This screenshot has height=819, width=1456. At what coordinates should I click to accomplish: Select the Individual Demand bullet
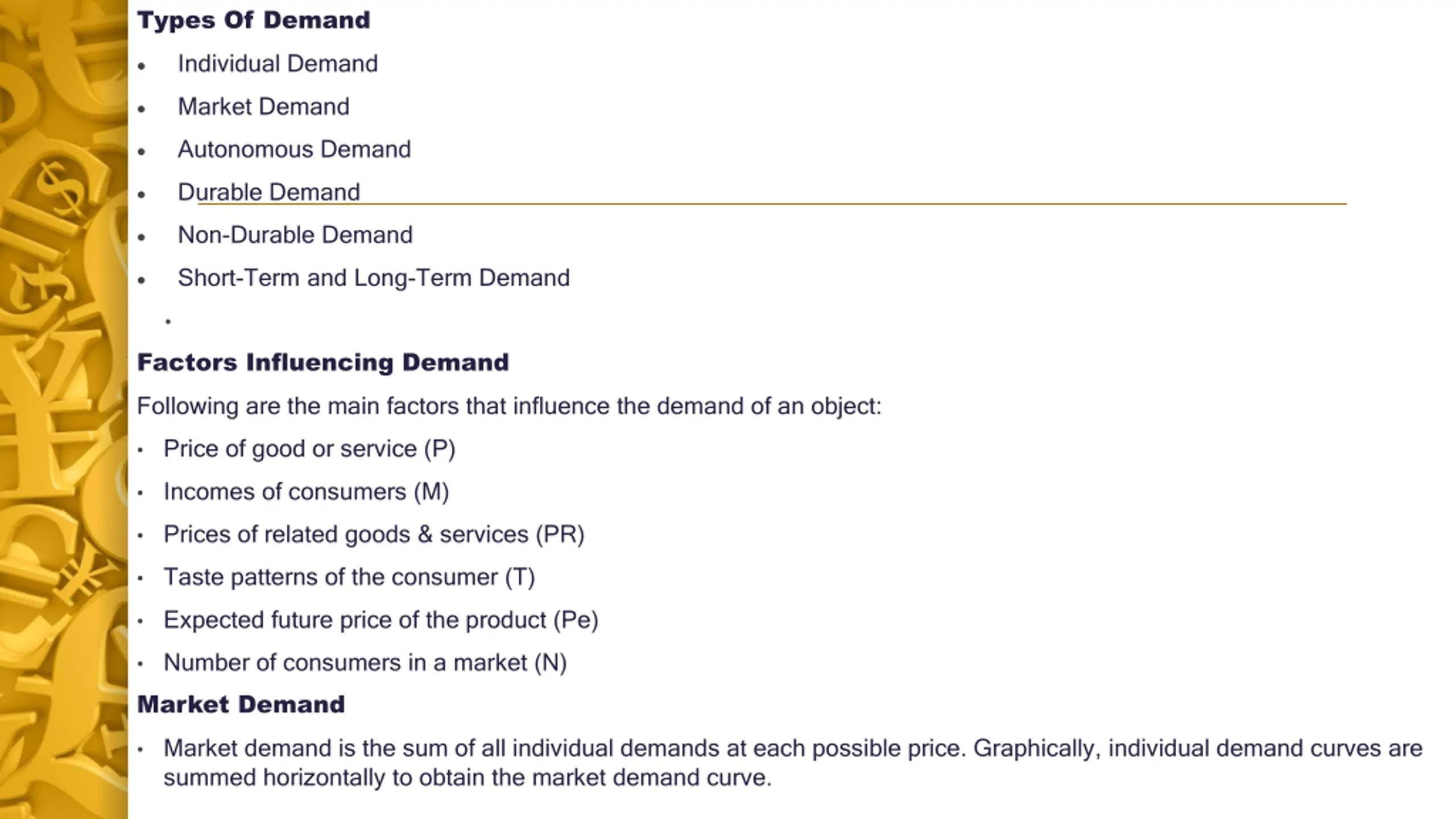coord(278,63)
